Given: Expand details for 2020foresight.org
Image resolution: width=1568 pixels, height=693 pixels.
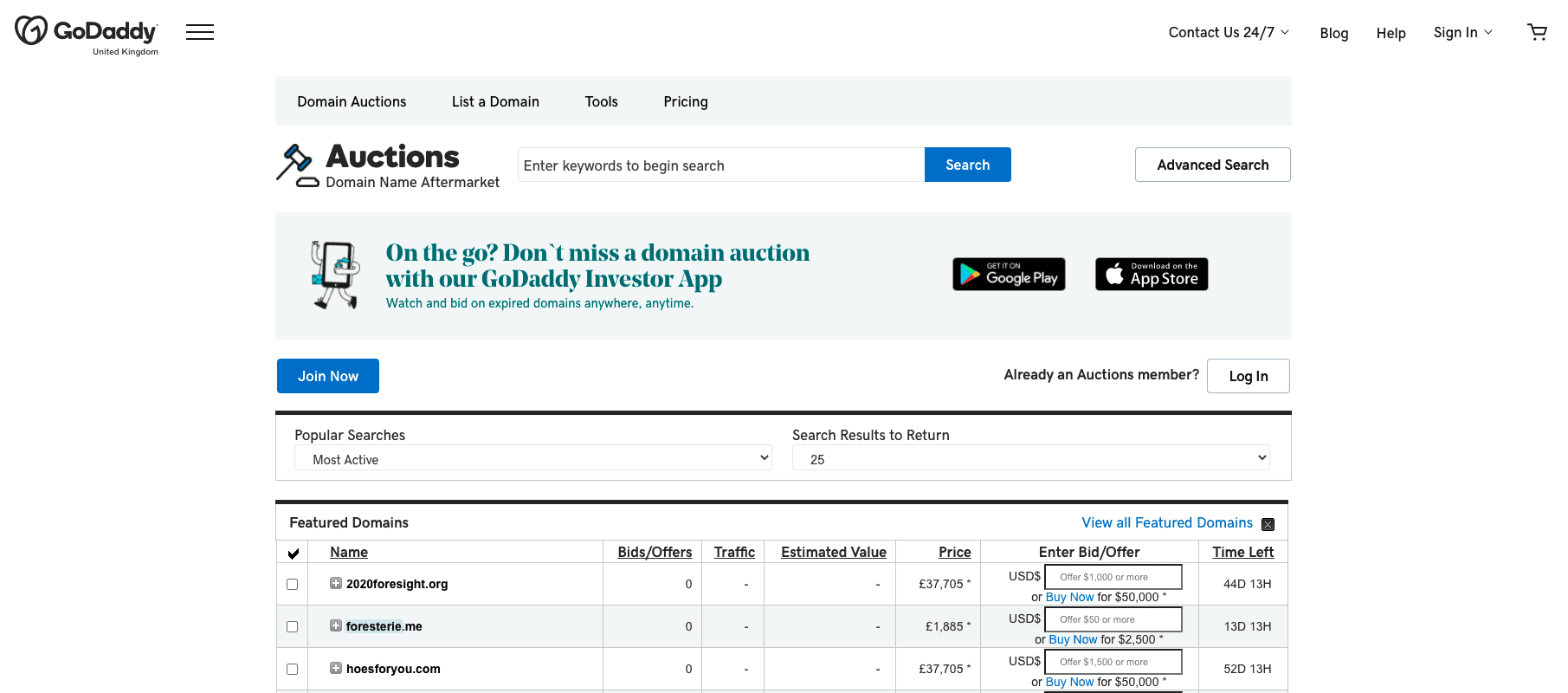Looking at the screenshot, I should pyautogui.click(x=336, y=583).
